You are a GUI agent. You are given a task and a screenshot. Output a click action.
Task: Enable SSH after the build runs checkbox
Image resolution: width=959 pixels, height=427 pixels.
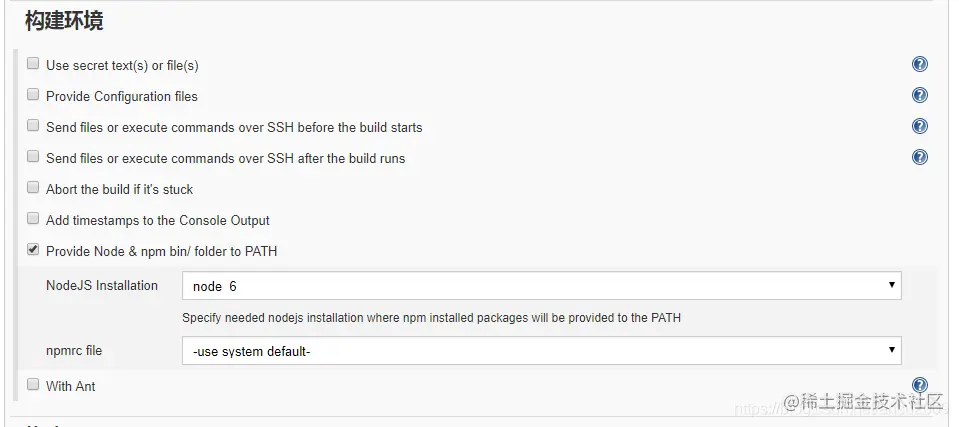click(33, 157)
